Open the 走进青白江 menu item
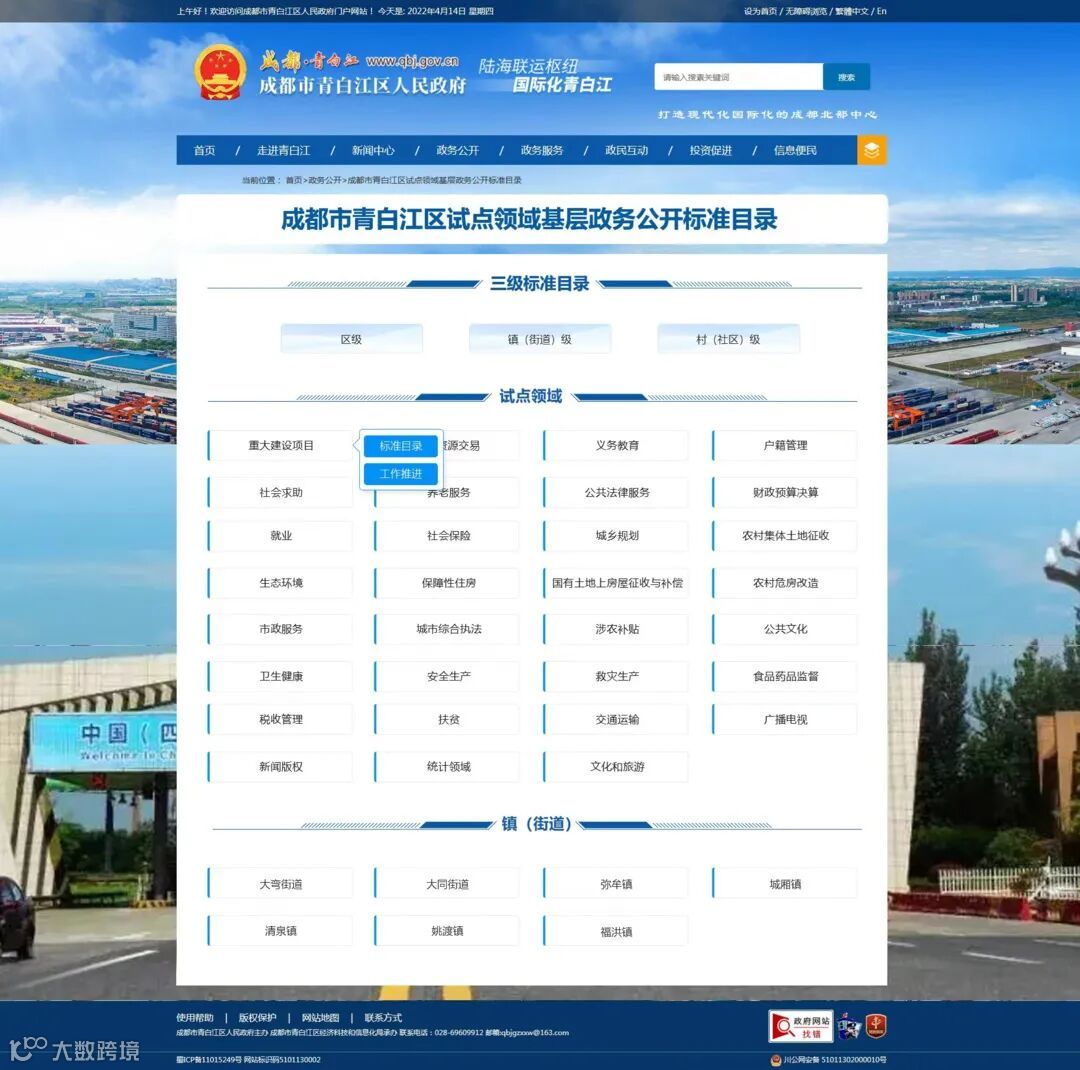This screenshot has width=1080, height=1070. pyautogui.click(x=284, y=150)
